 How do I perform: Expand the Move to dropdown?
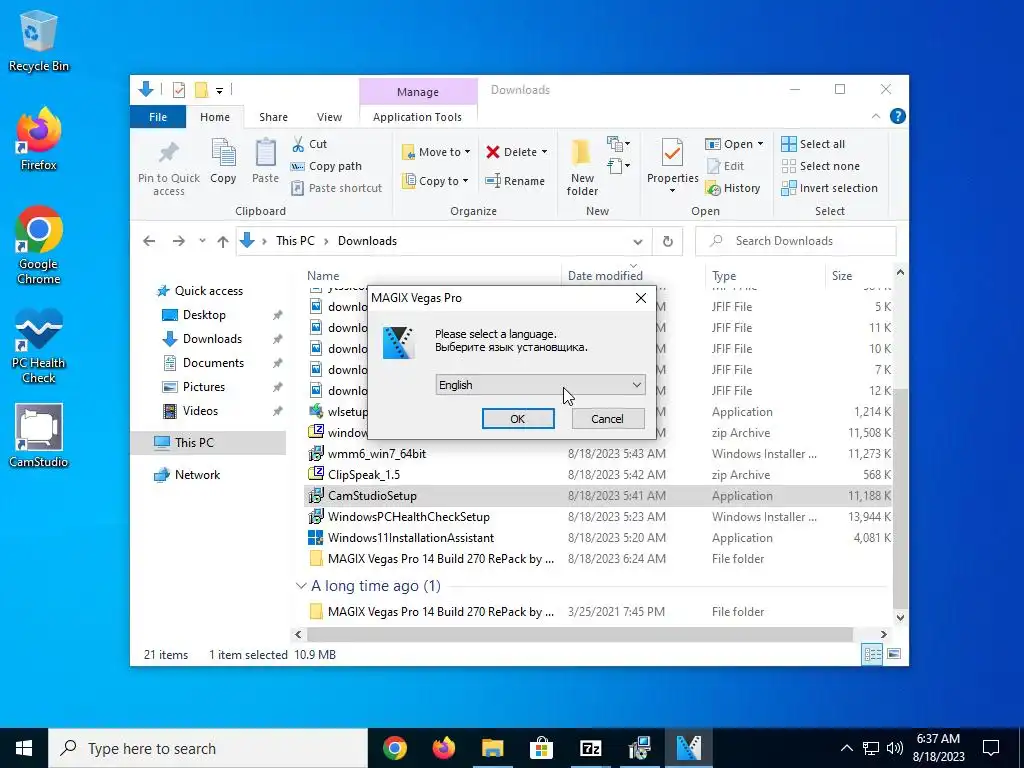click(x=468, y=152)
